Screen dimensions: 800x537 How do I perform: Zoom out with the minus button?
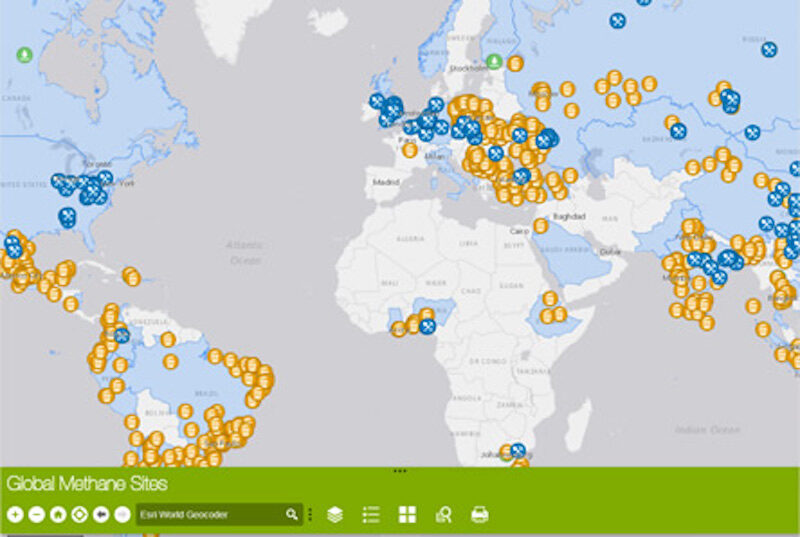click(x=37, y=515)
